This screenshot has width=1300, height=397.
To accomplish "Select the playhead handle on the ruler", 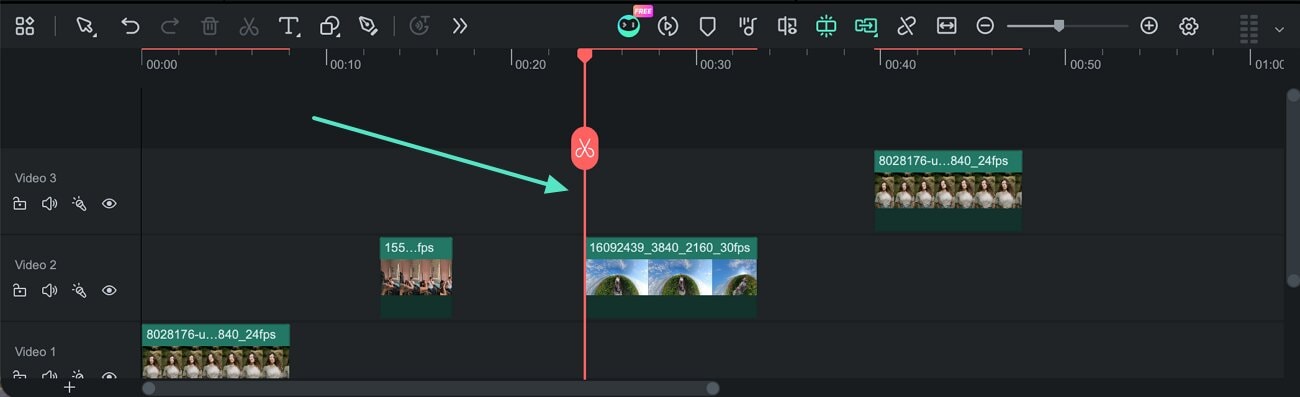I will (x=585, y=56).
